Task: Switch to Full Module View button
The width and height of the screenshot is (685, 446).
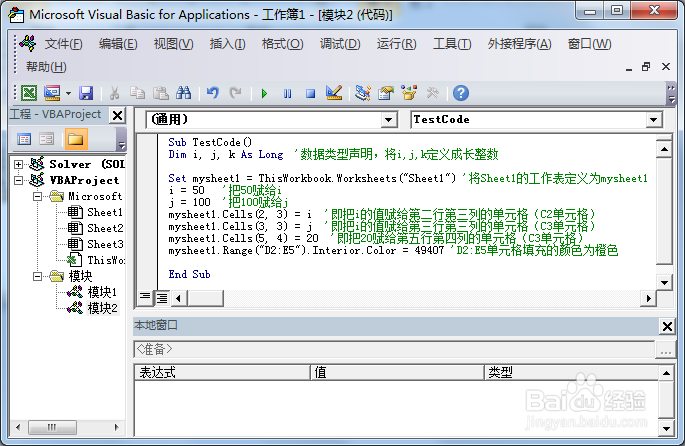Action: click(162, 298)
